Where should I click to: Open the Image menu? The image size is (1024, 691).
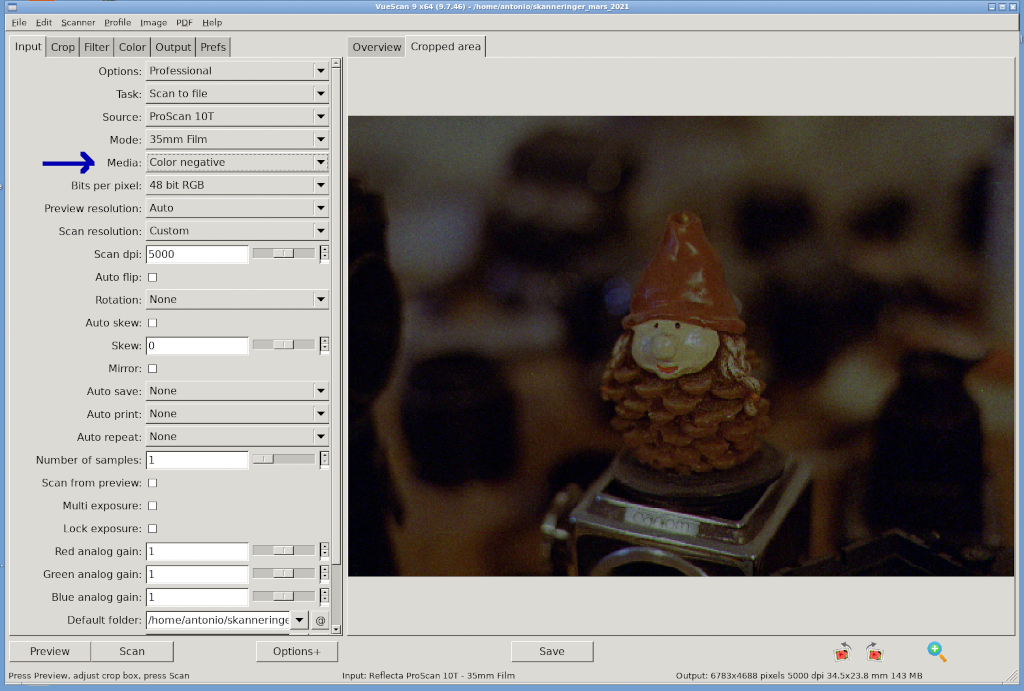pyautogui.click(x=153, y=22)
